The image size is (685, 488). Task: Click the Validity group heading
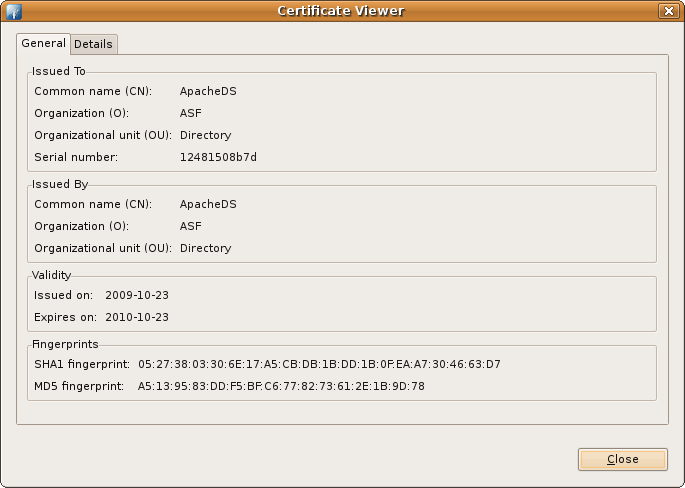pyautogui.click(x=51, y=275)
